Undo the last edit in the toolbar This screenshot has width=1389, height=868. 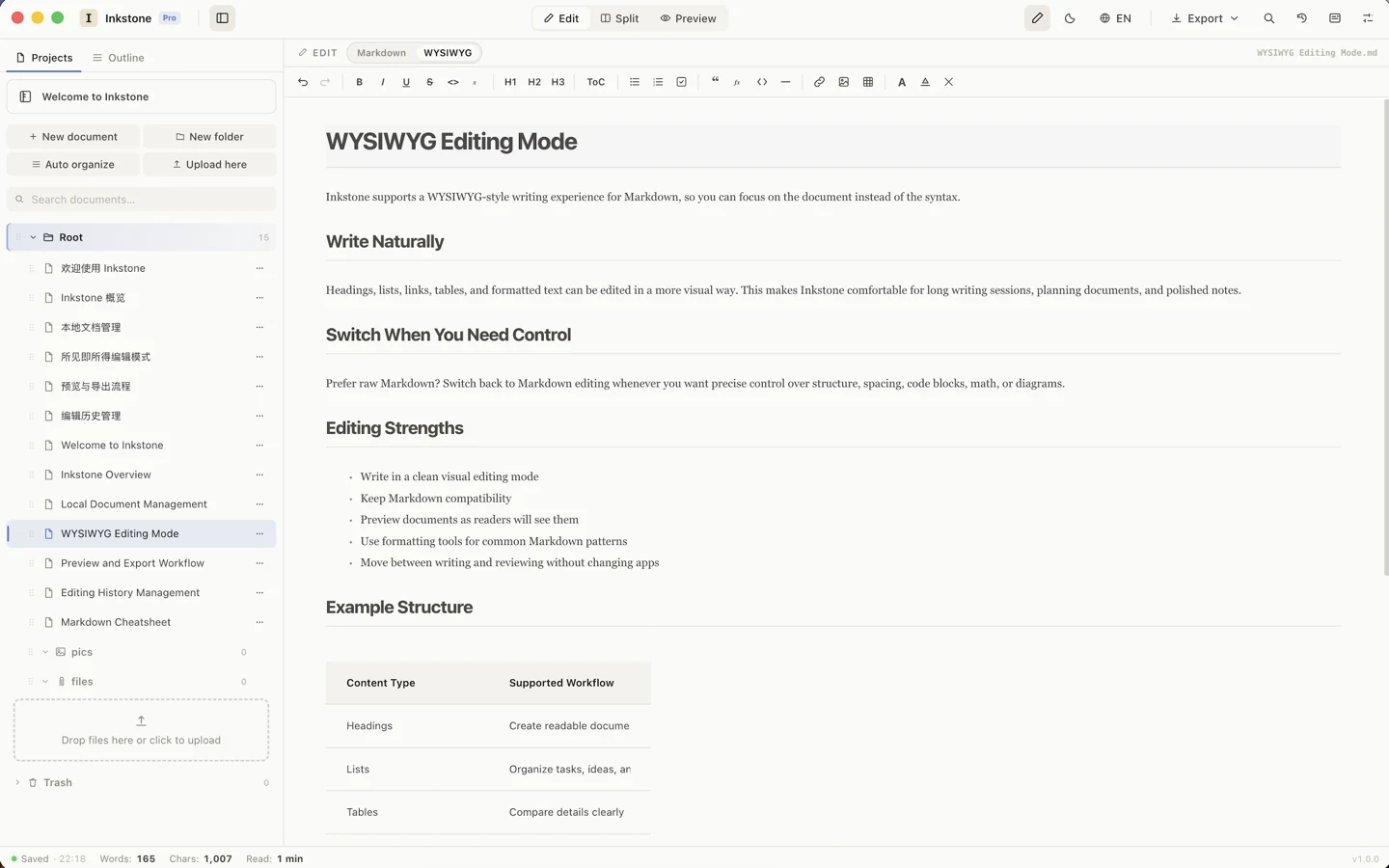[303, 82]
